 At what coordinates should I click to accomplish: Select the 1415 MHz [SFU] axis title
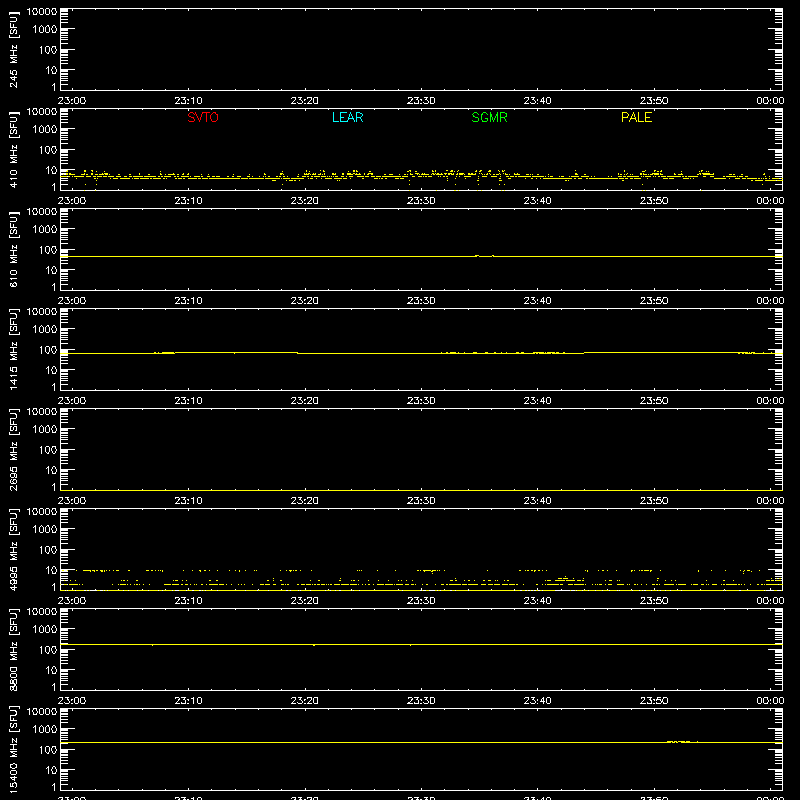14,349
